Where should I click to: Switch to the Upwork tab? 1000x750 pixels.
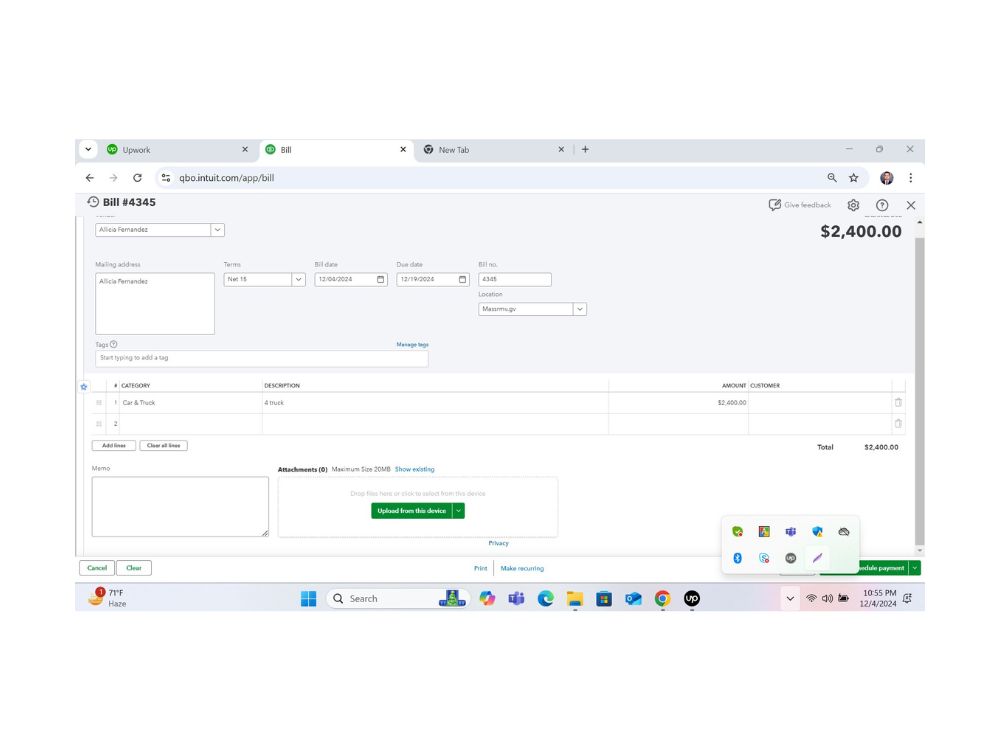point(177,150)
